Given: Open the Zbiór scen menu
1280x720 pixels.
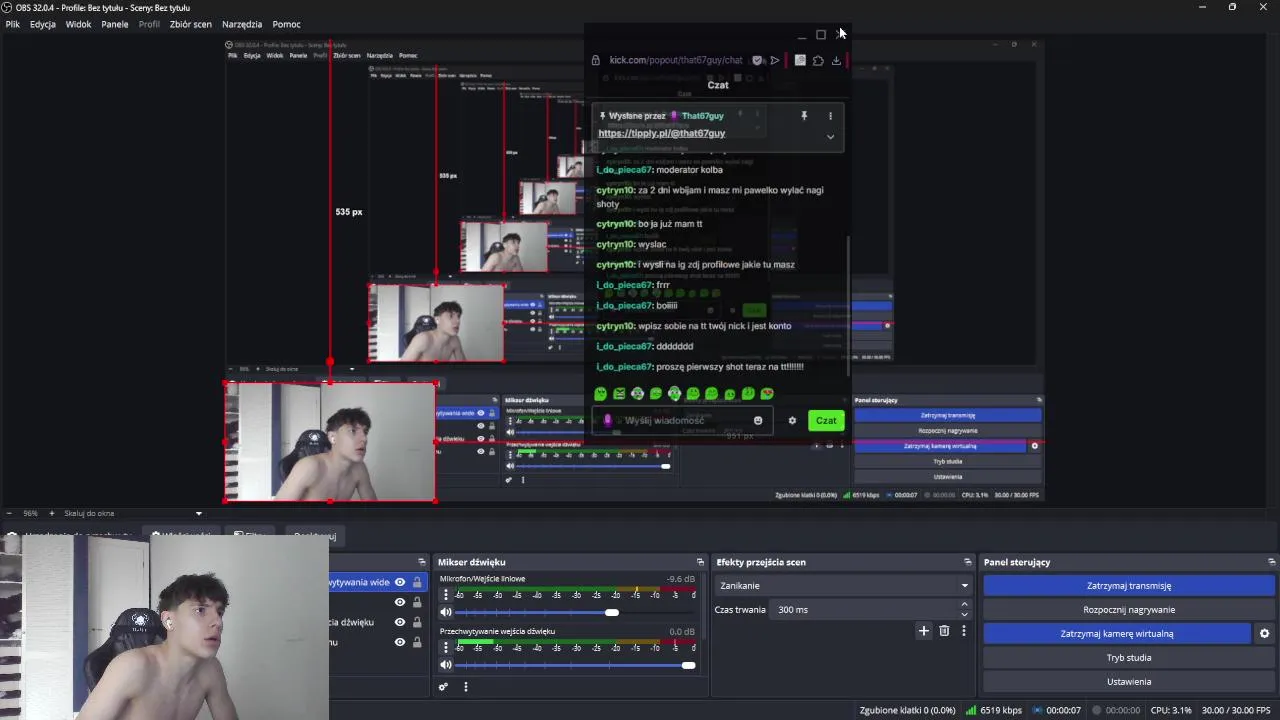Looking at the screenshot, I should (190, 24).
